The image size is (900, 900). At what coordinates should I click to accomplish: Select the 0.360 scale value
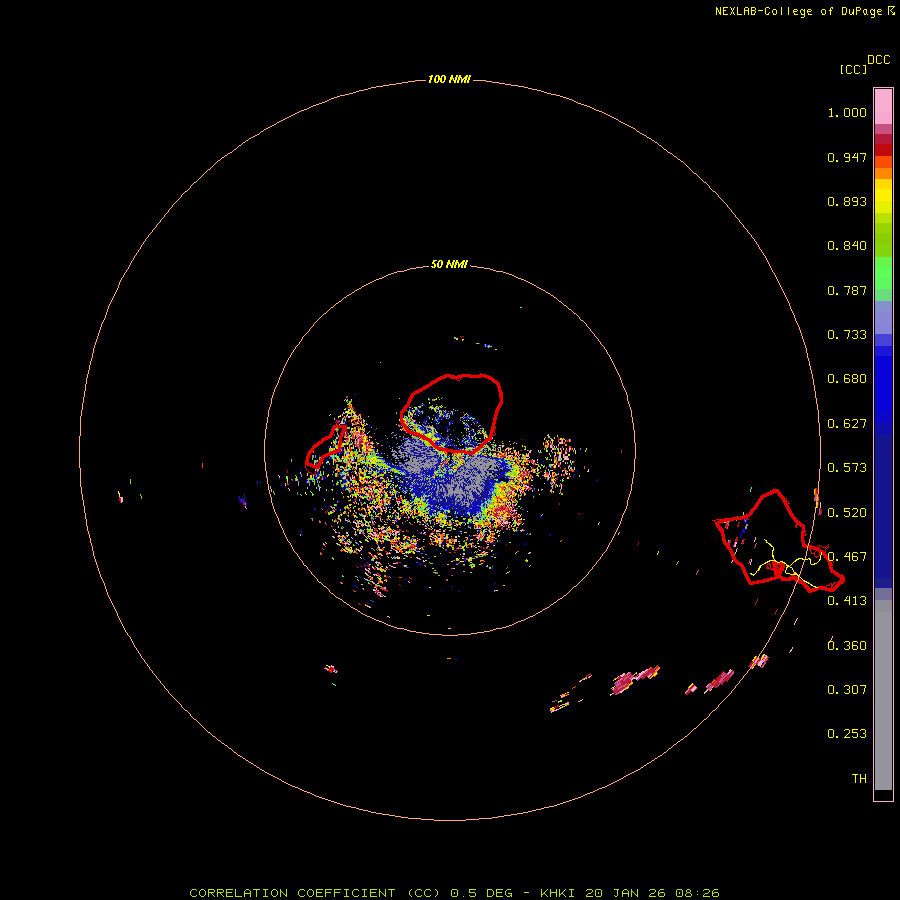[x=847, y=646]
